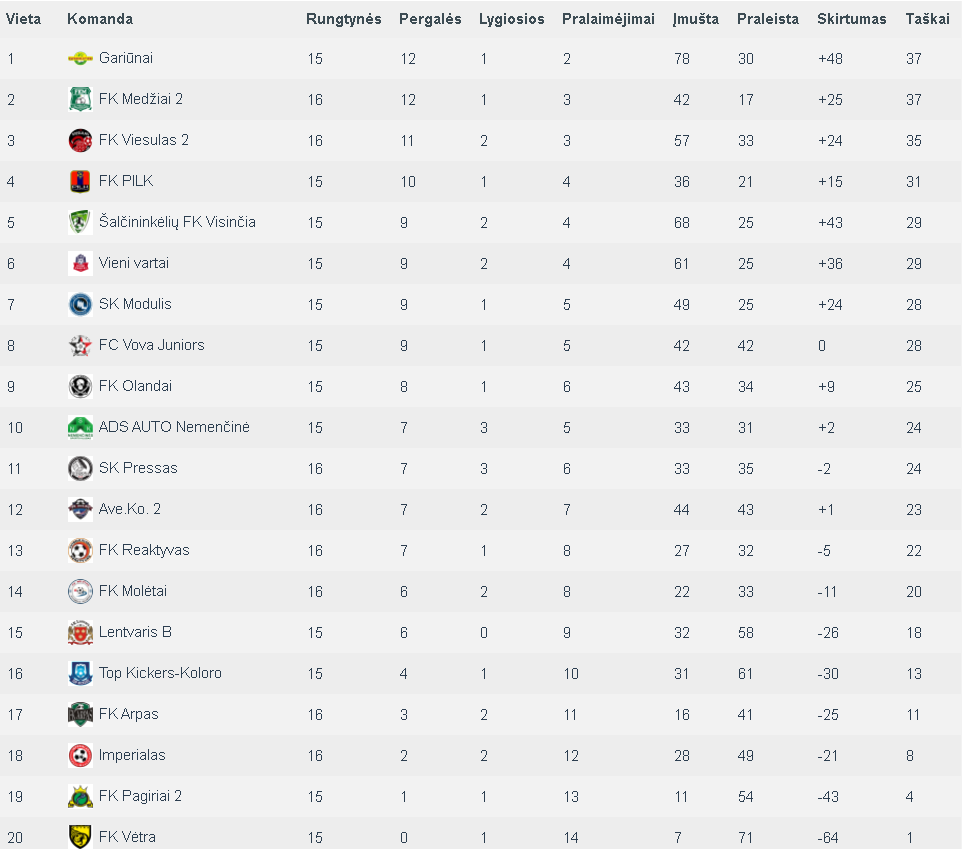
Task: Open the FK Olandai team page
Action: [x=135, y=386]
